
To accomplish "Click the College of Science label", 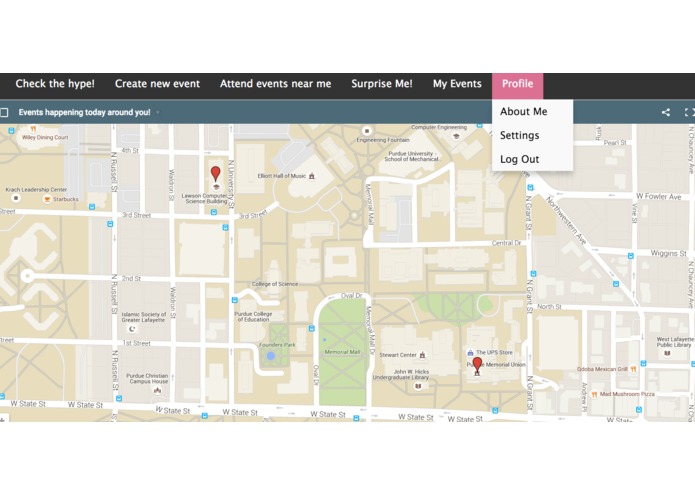I will click(275, 284).
